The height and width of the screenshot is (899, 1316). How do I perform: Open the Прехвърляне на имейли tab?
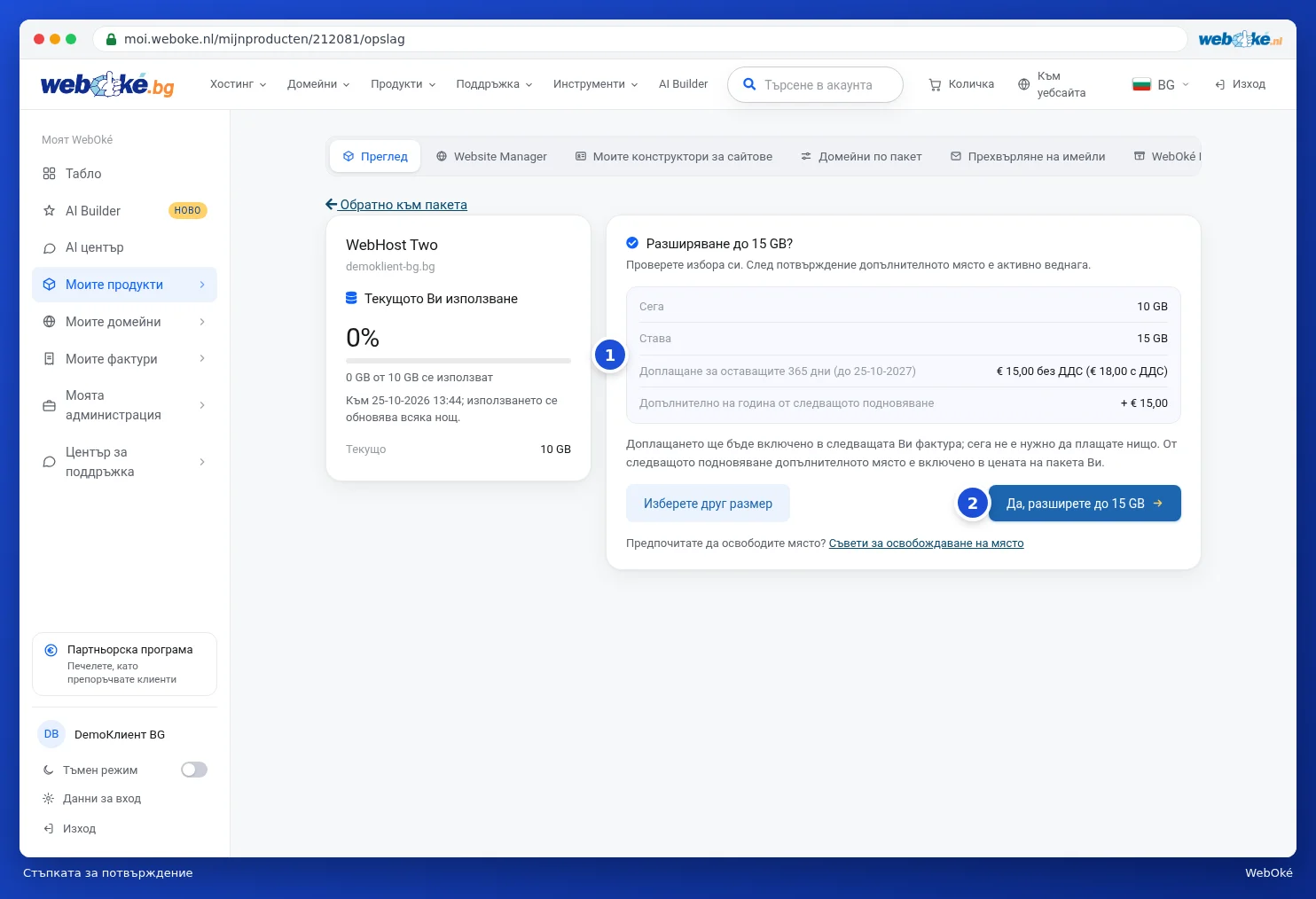pyautogui.click(x=1028, y=156)
